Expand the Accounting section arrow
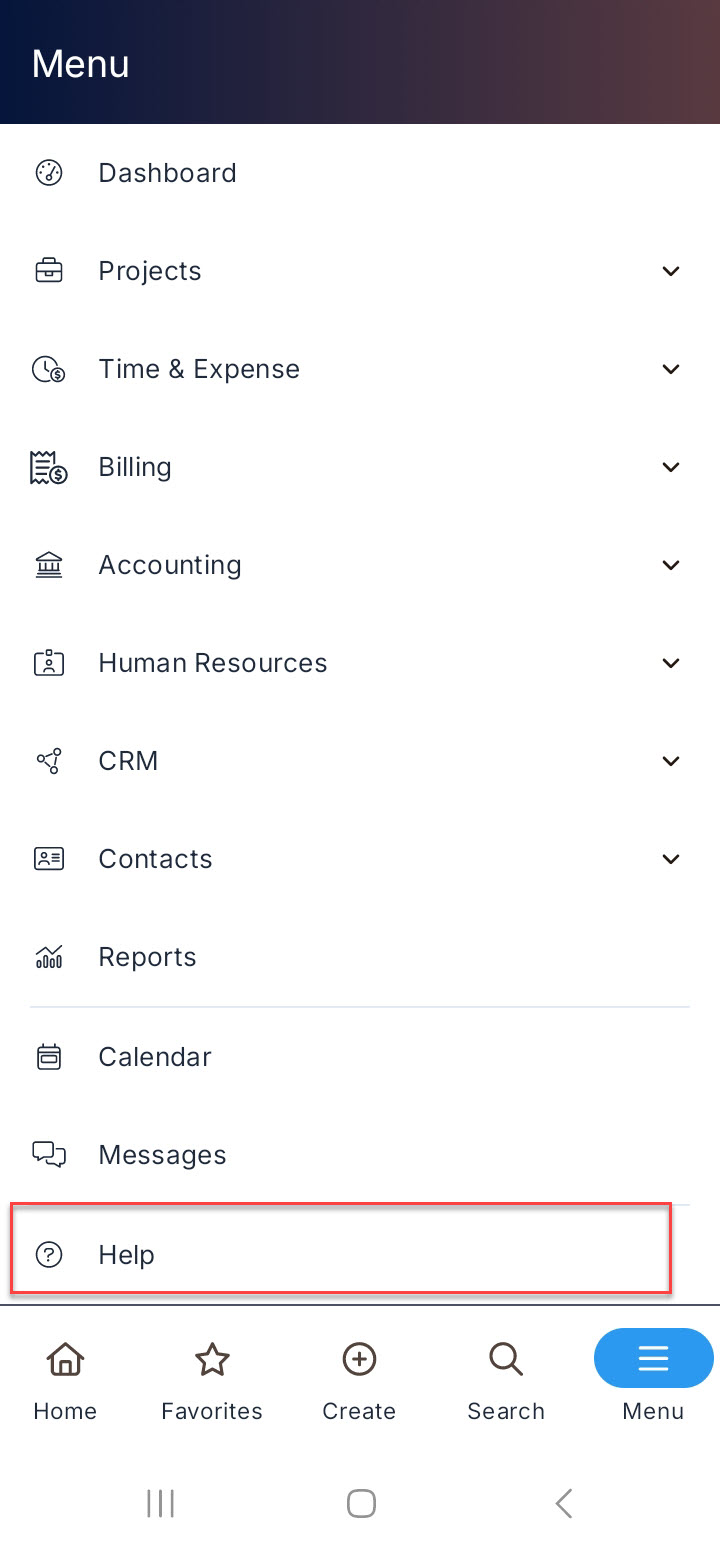Viewport: 720px width, 1546px height. [x=671, y=565]
